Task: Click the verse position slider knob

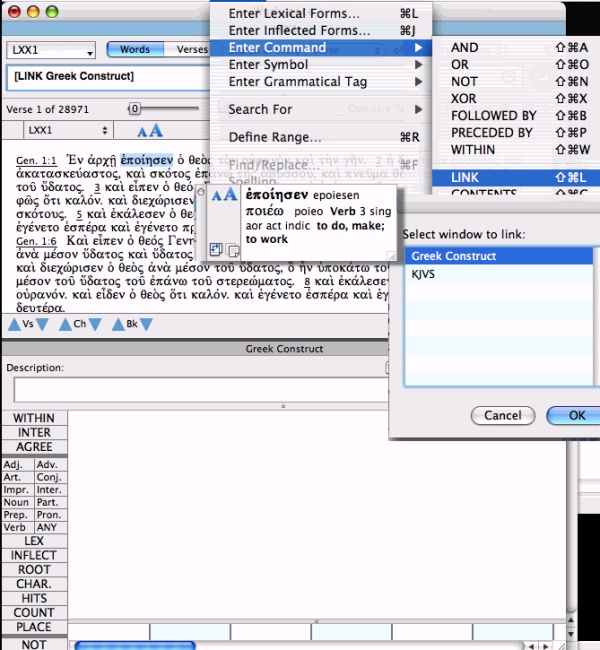Action: (x=134, y=109)
